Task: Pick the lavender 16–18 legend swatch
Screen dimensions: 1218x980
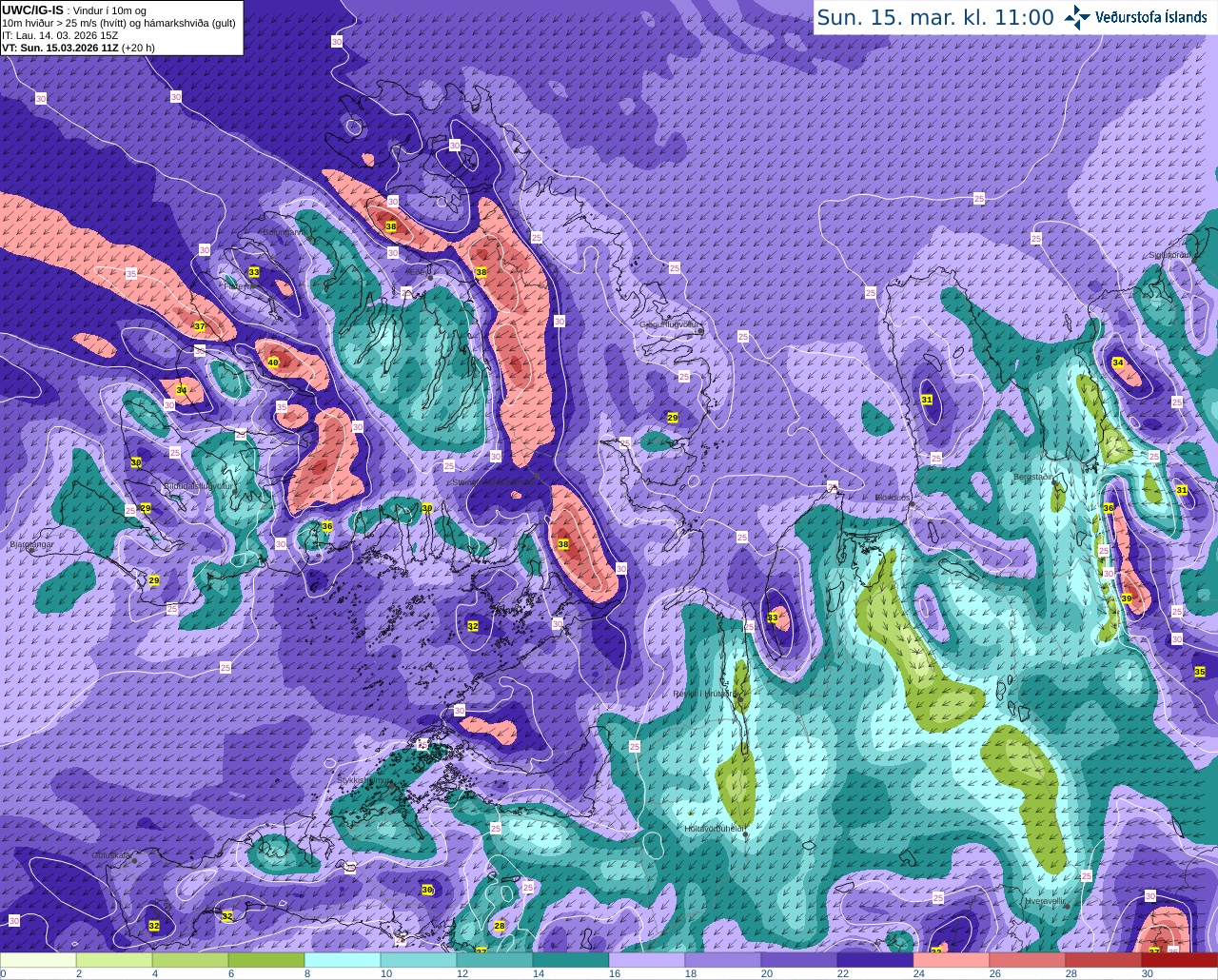Action: tap(647, 960)
